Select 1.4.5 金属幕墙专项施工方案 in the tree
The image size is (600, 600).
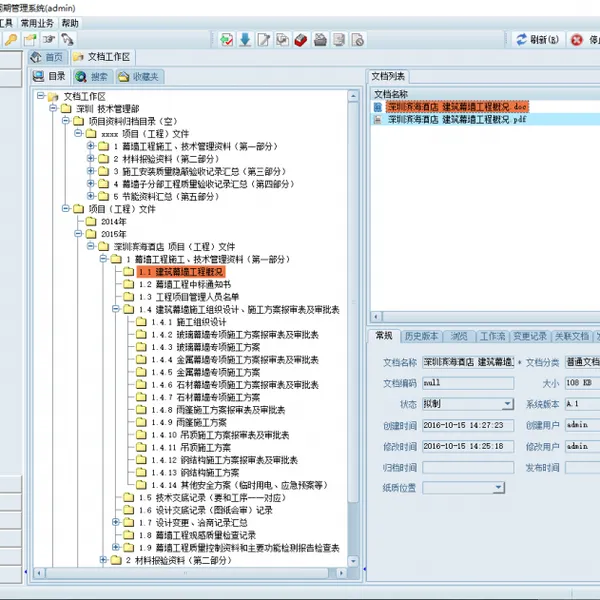[x=206, y=372]
